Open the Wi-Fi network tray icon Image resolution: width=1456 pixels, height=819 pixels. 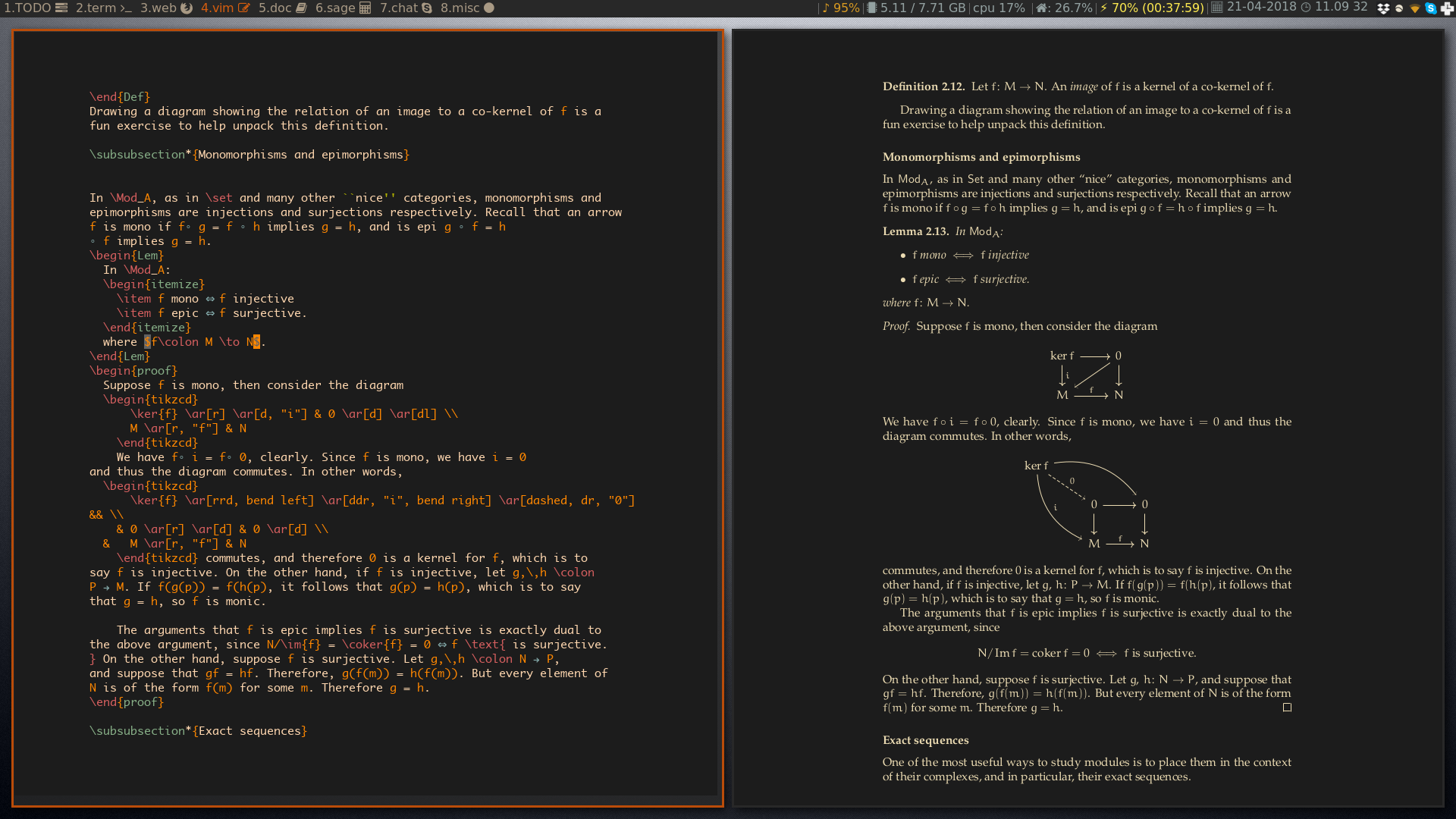1415,8
